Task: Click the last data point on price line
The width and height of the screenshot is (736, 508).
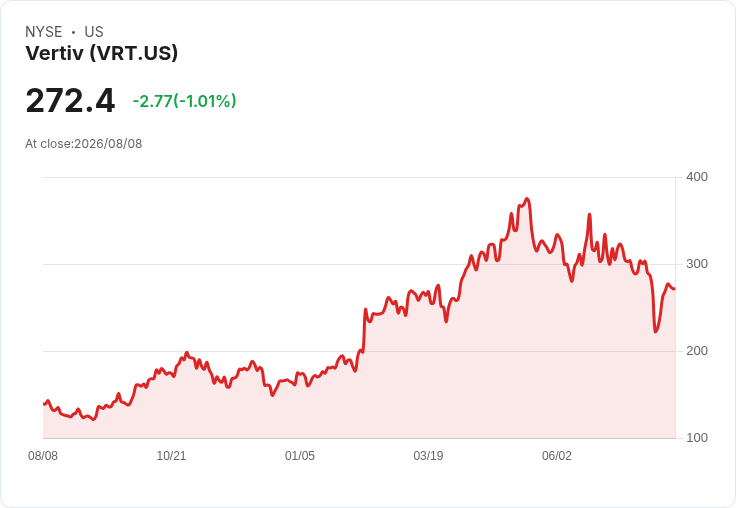Action: [x=675, y=289]
